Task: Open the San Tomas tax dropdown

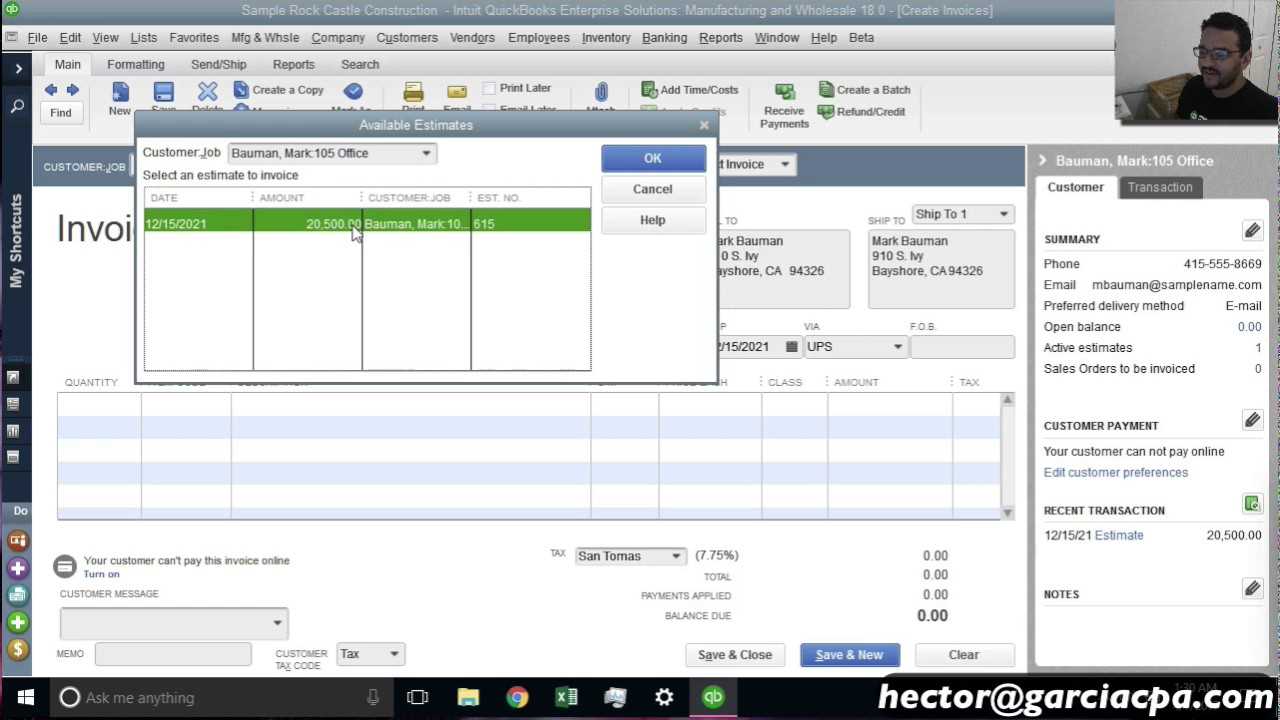Action: coord(676,556)
